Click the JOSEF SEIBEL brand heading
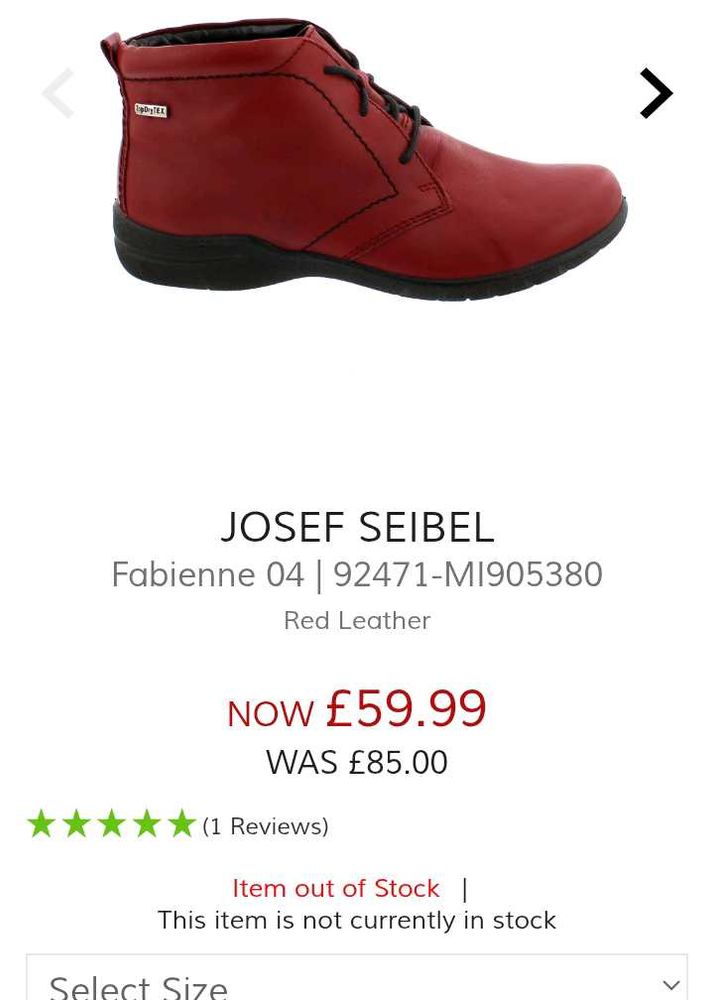The width and height of the screenshot is (714, 1000). (x=357, y=527)
